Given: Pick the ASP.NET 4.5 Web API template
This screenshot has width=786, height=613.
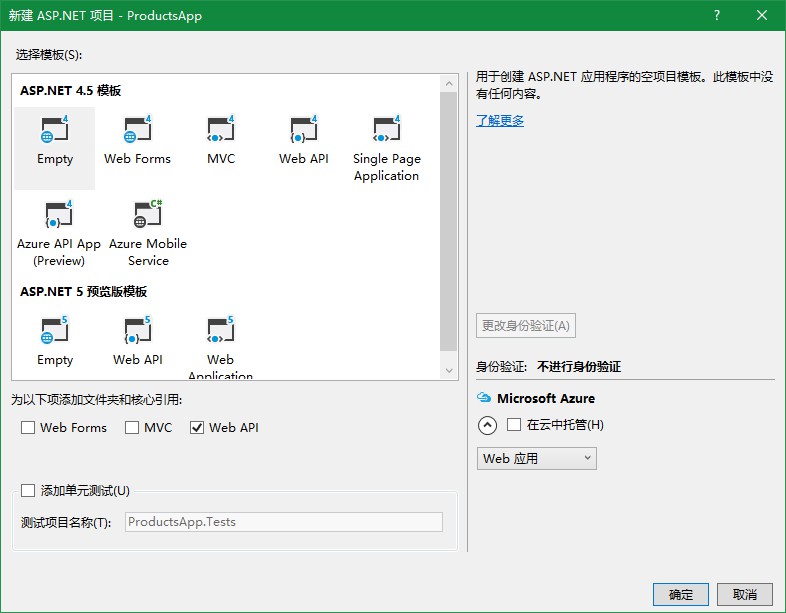Looking at the screenshot, I should coord(303,131).
